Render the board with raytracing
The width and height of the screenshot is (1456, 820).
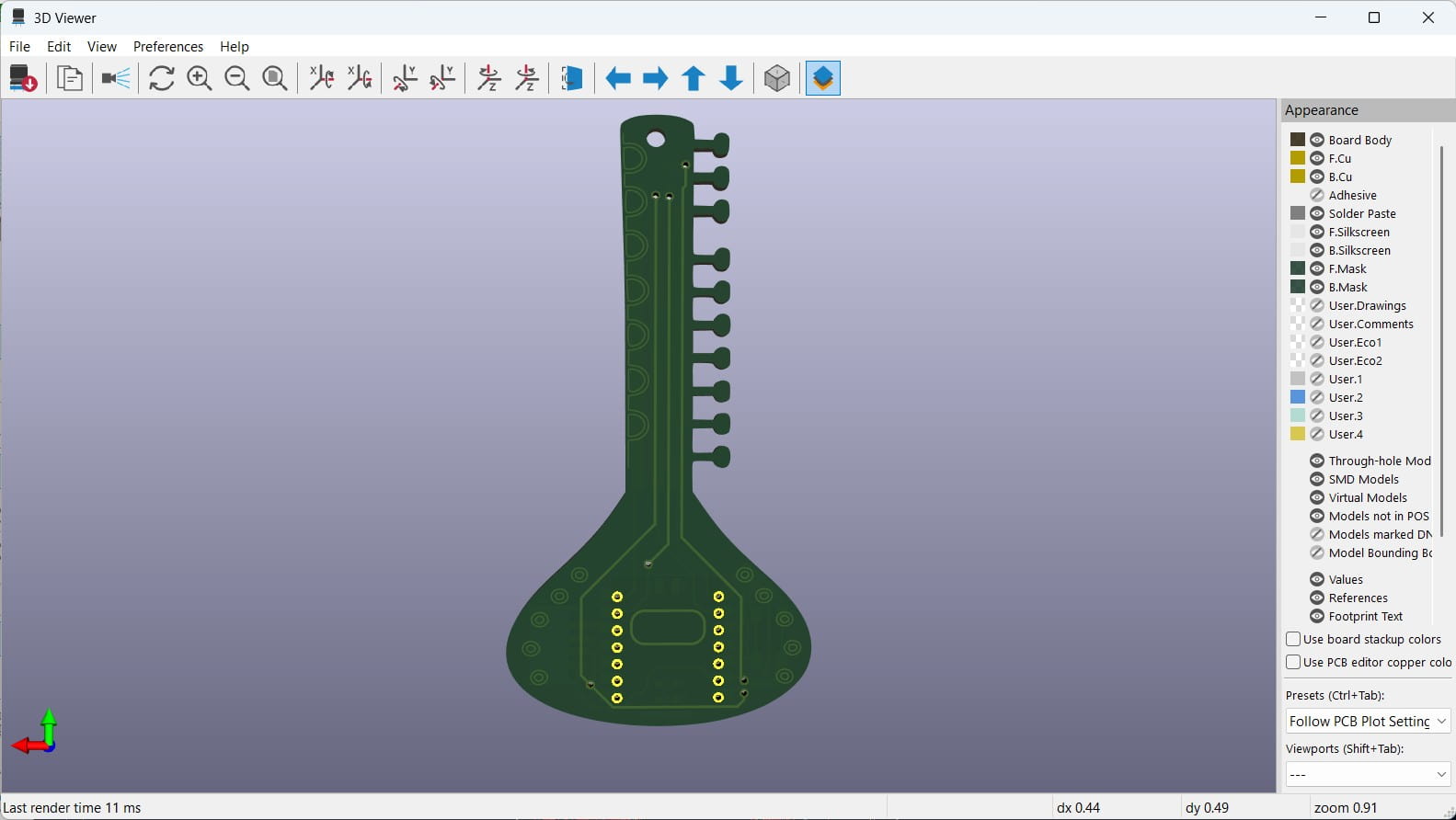(116, 78)
